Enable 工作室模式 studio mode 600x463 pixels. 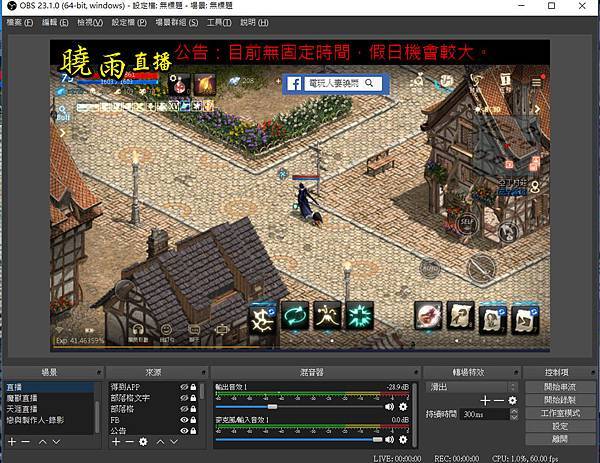pos(560,413)
